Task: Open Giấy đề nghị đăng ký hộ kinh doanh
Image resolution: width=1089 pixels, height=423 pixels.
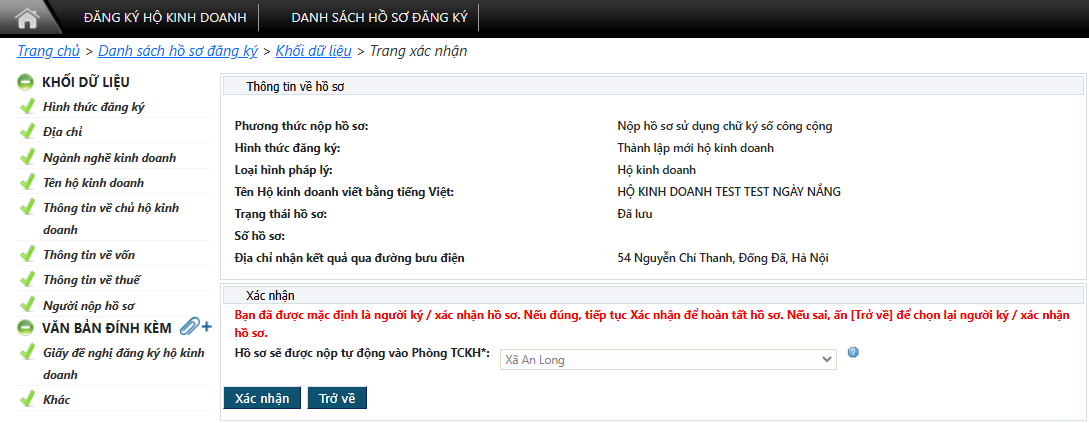Action: 123,353
